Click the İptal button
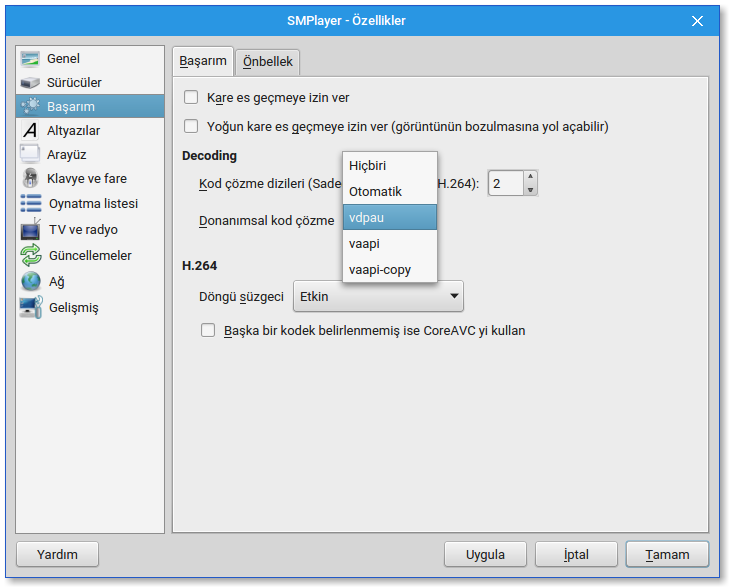The image size is (729, 587). [x=576, y=554]
